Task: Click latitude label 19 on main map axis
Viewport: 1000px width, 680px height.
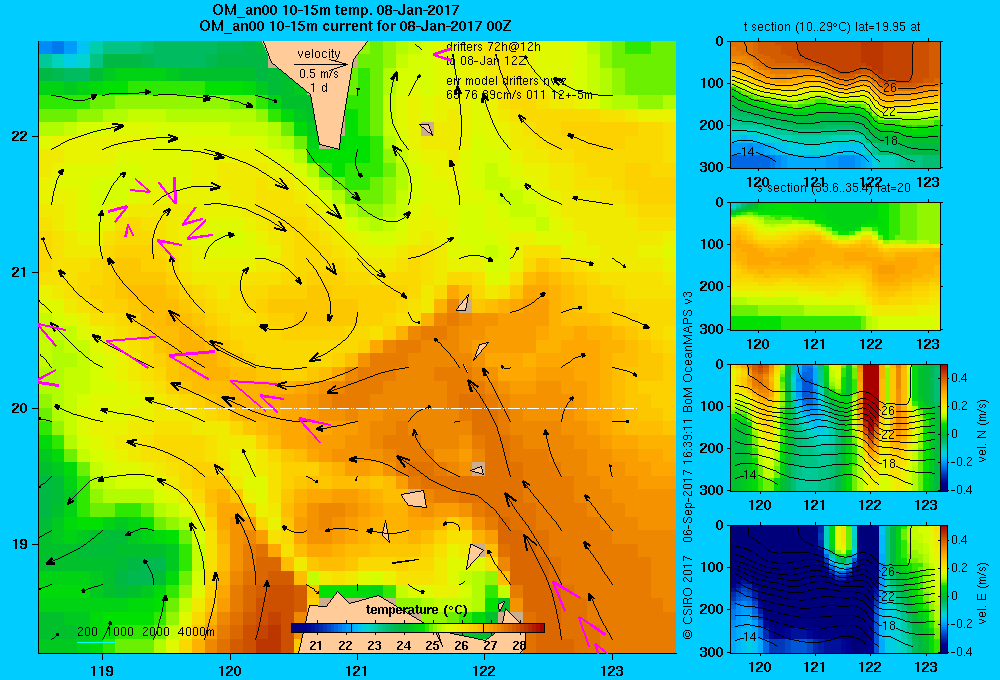Action: (20, 544)
